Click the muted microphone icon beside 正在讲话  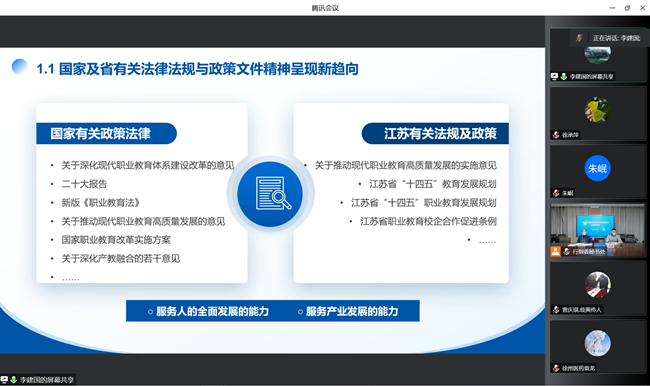click(x=579, y=38)
